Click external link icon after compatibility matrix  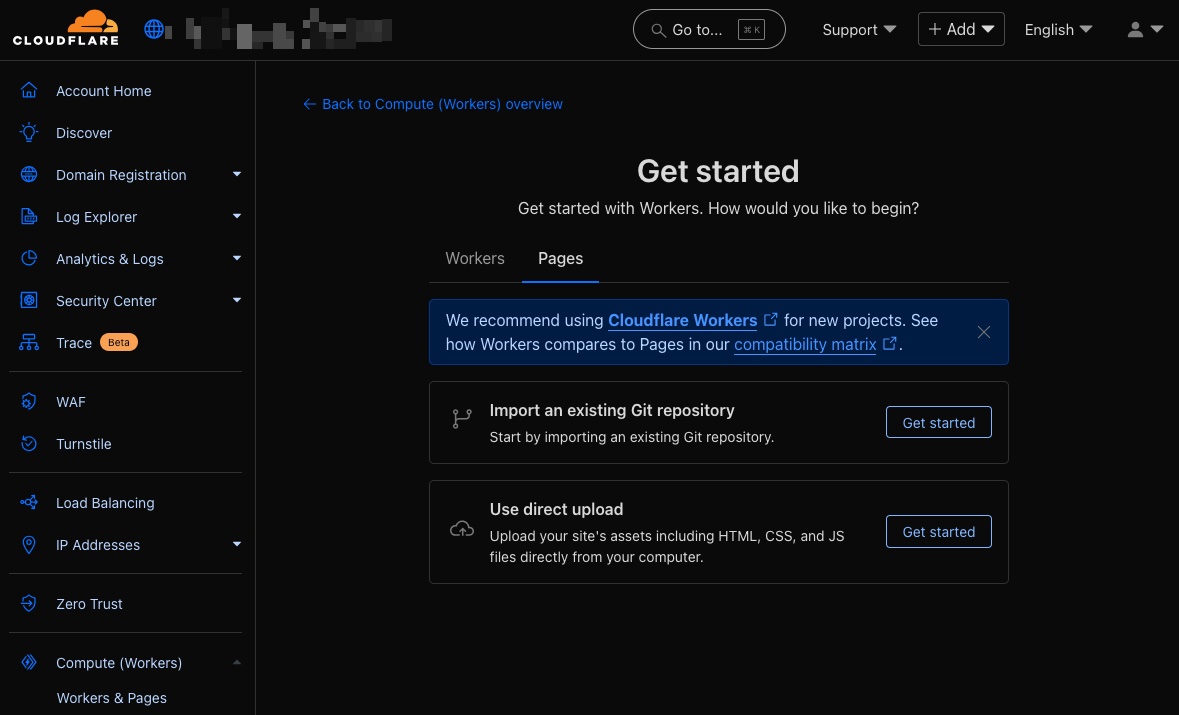click(x=890, y=344)
